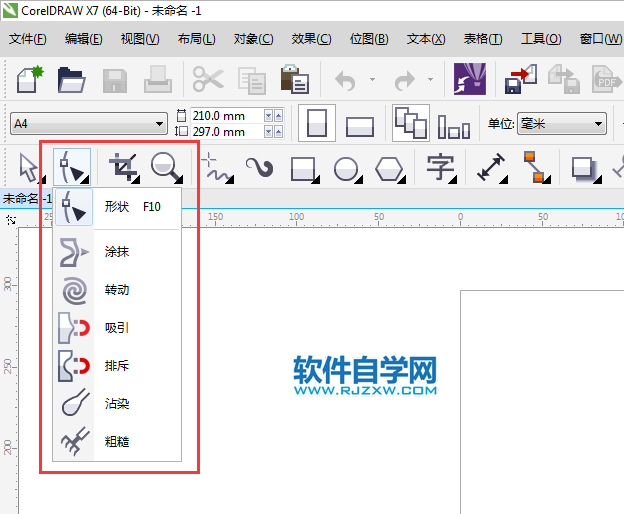The width and height of the screenshot is (624, 514).
Task: Expand the Redo history dropdown arrow
Action: 431,80
